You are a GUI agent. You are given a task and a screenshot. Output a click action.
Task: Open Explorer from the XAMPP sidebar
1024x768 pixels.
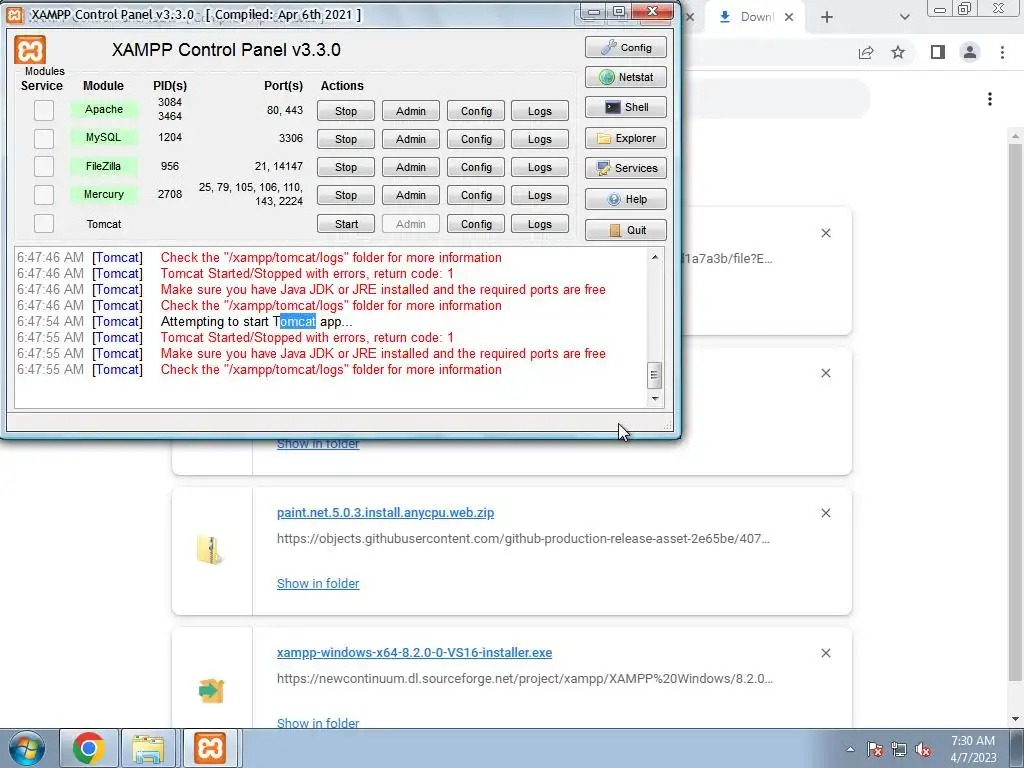point(626,138)
